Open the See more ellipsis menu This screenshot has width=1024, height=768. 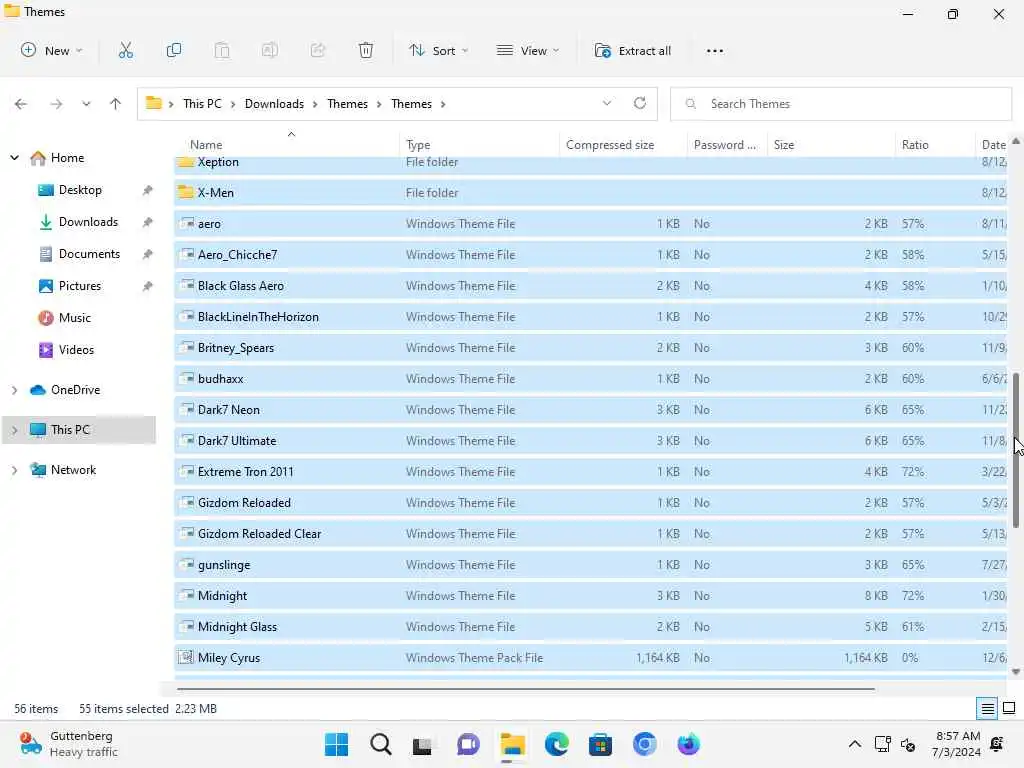click(x=715, y=51)
